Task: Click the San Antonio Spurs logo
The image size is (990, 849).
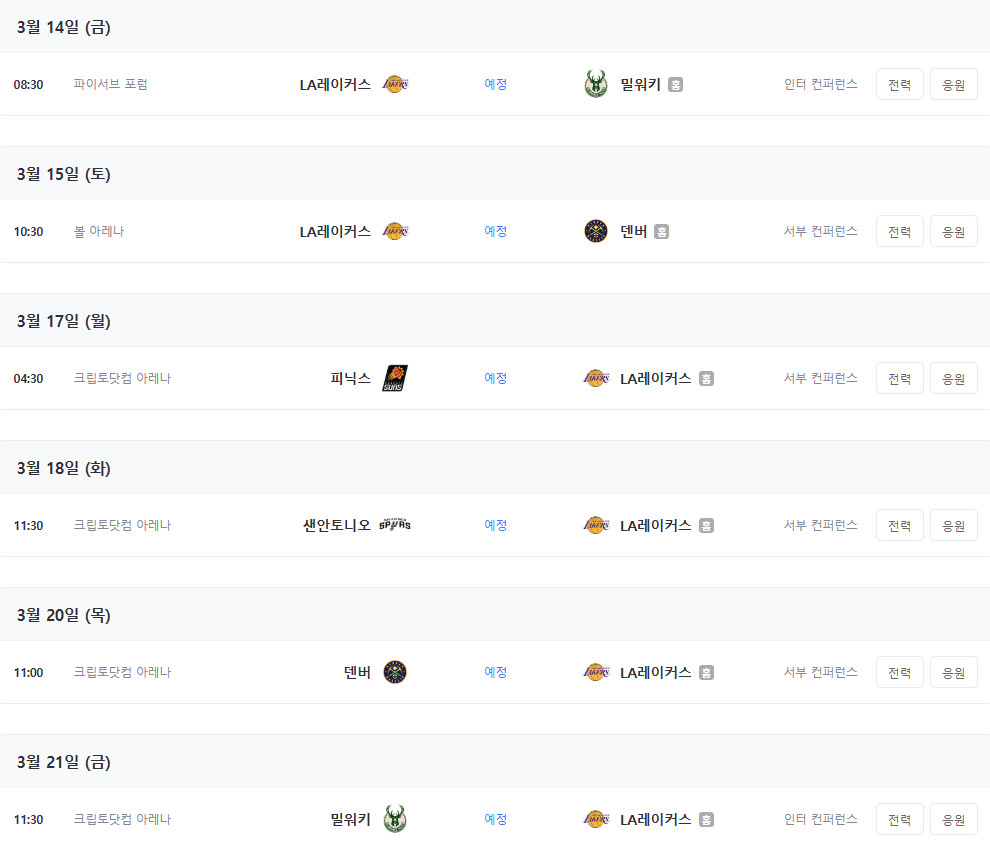Action: point(395,525)
